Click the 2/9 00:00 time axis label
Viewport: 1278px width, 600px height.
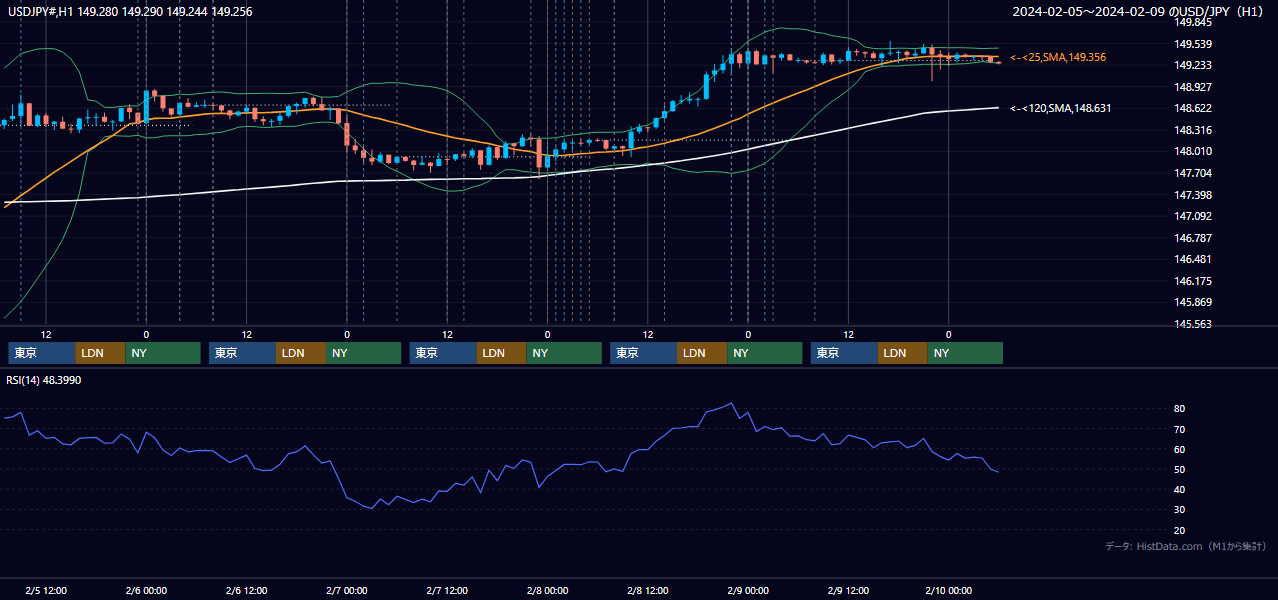748,590
